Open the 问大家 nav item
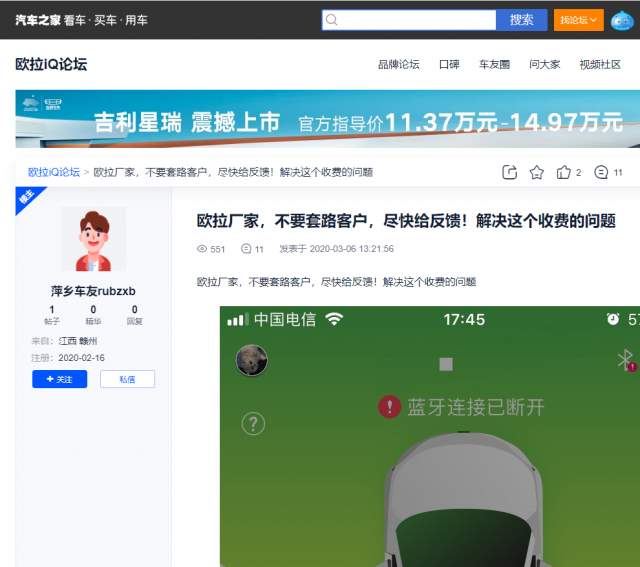This screenshot has width=640, height=567. coord(544,64)
